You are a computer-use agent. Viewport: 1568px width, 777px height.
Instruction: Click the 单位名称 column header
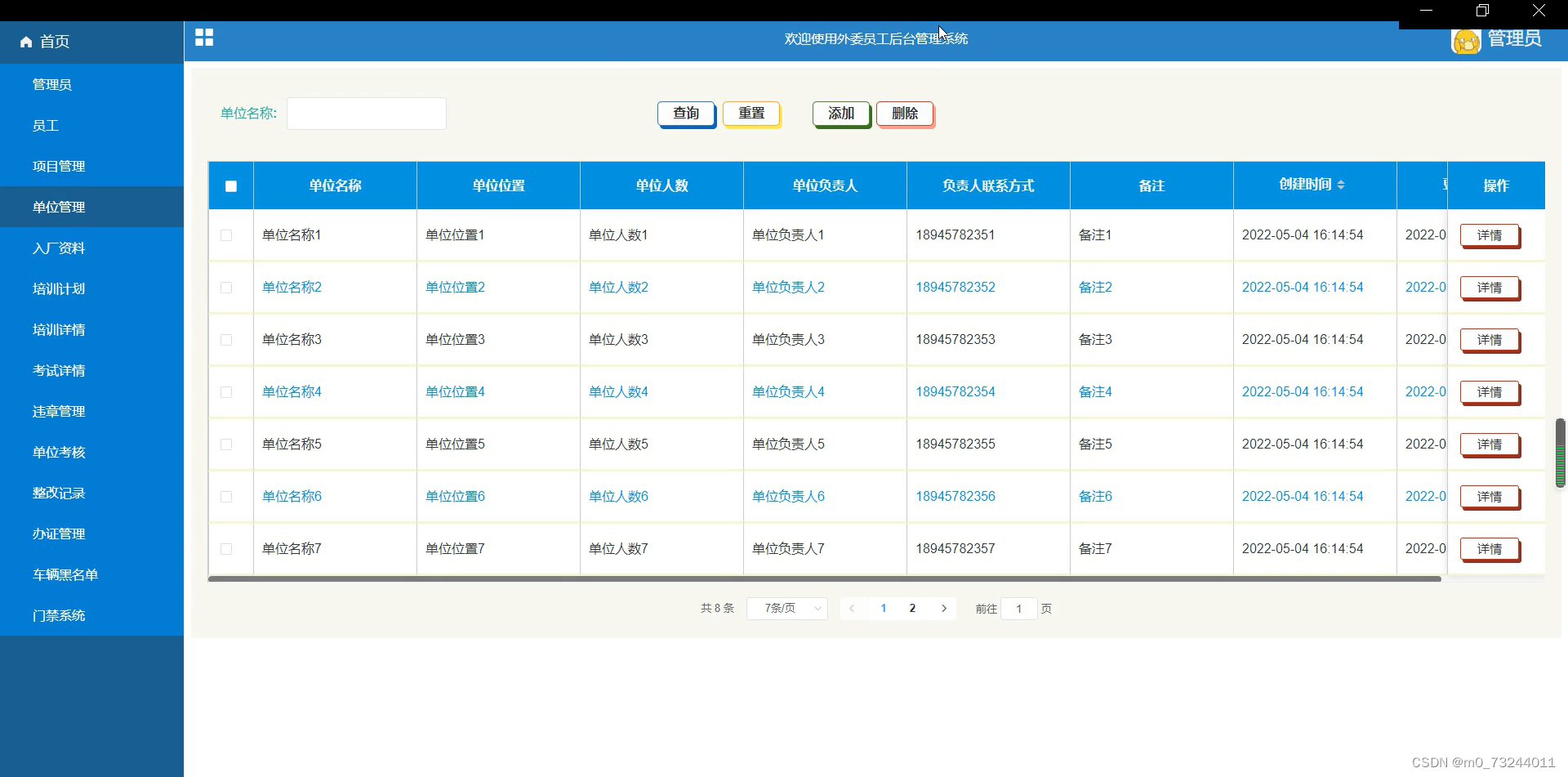click(335, 185)
